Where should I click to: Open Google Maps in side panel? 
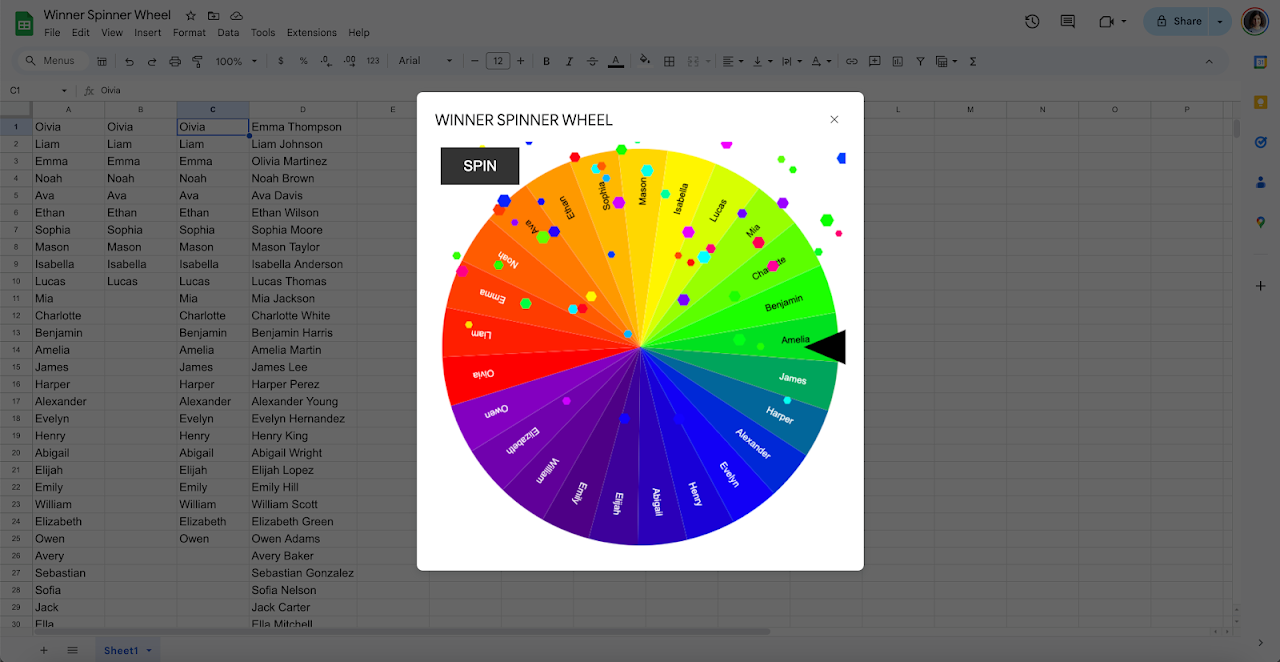coord(1260,222)
